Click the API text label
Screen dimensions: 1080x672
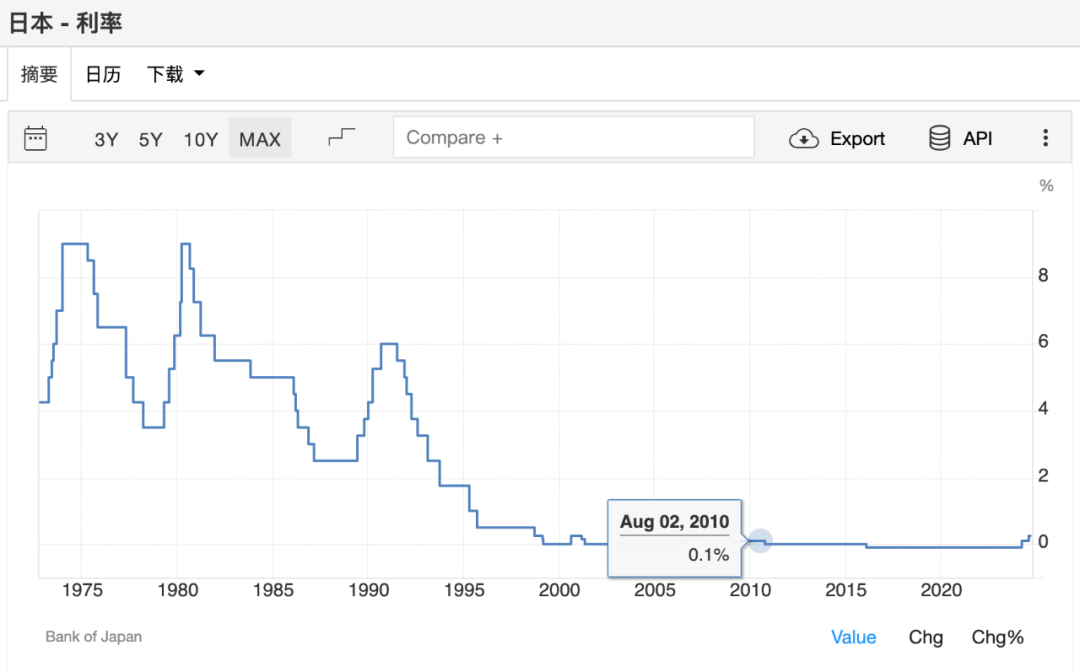tap(977, 139)
